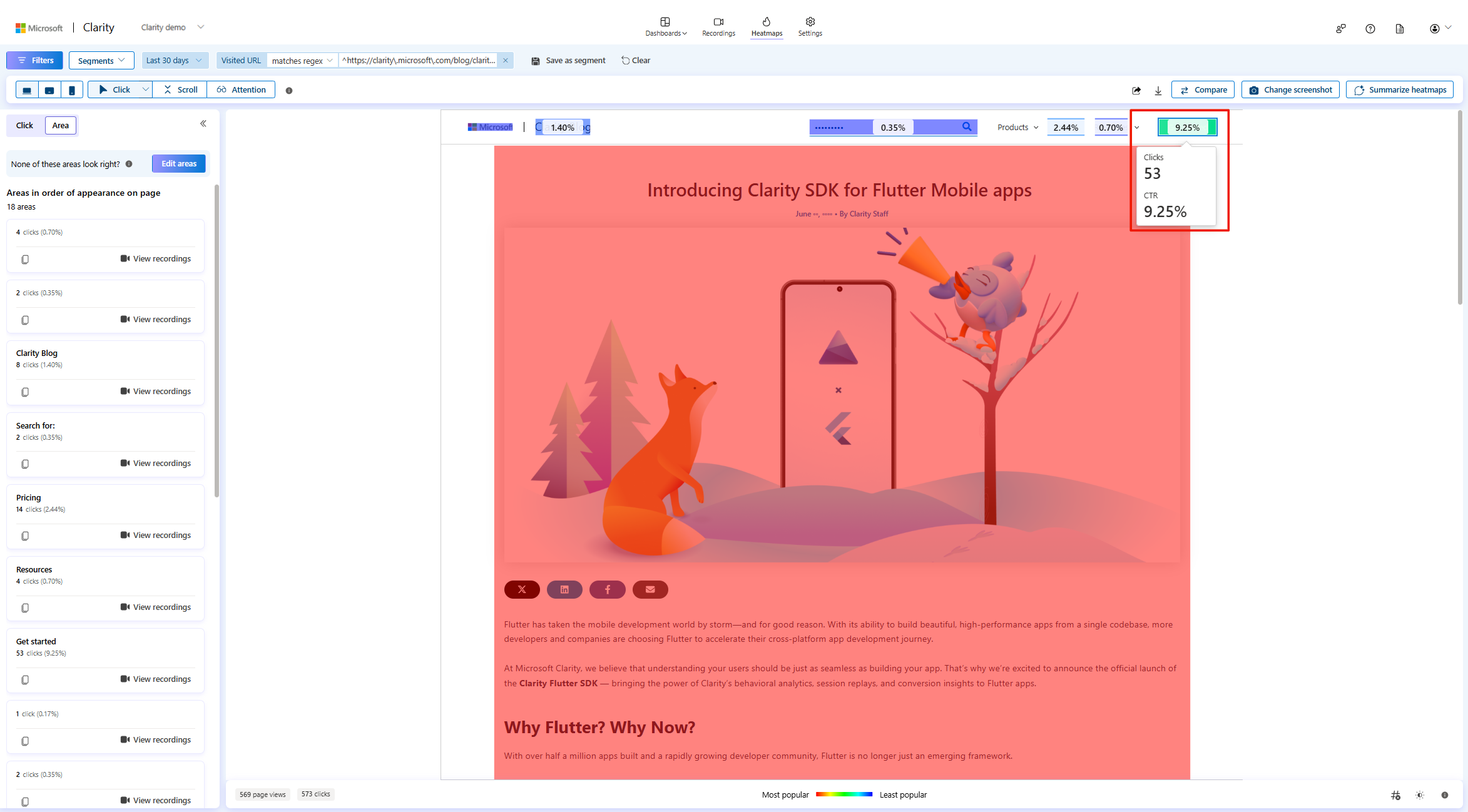Click Save as segment
This screenshot has height=812, width=1468.
pyautogui.click(x=568, y=61)
